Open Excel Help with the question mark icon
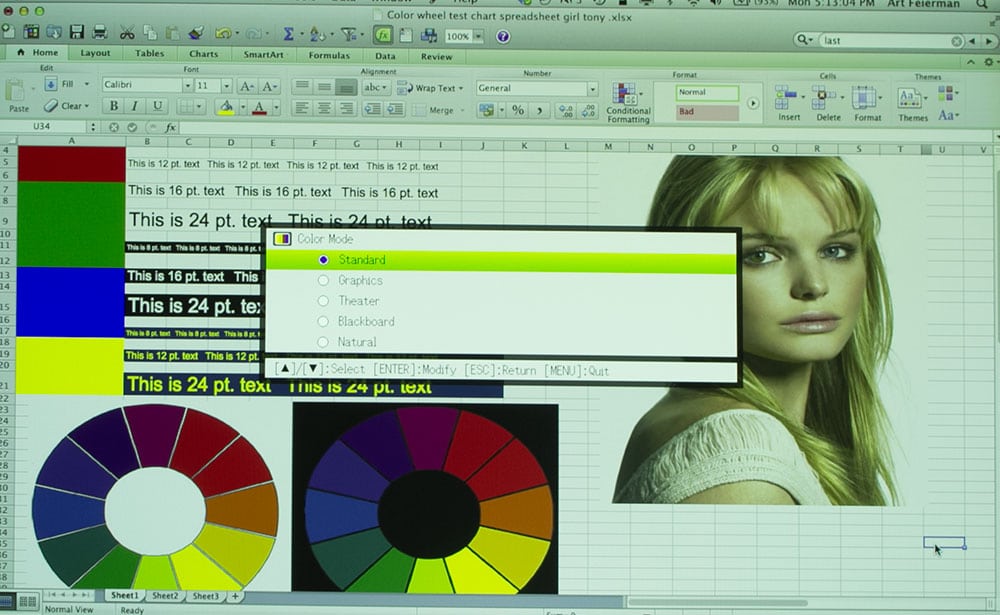The width and height of the screenshot is (1000, 615). (x=503, y=36)
